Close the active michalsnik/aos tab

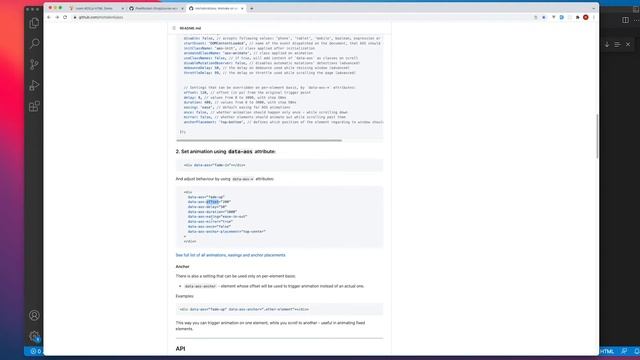coord(242,8)
